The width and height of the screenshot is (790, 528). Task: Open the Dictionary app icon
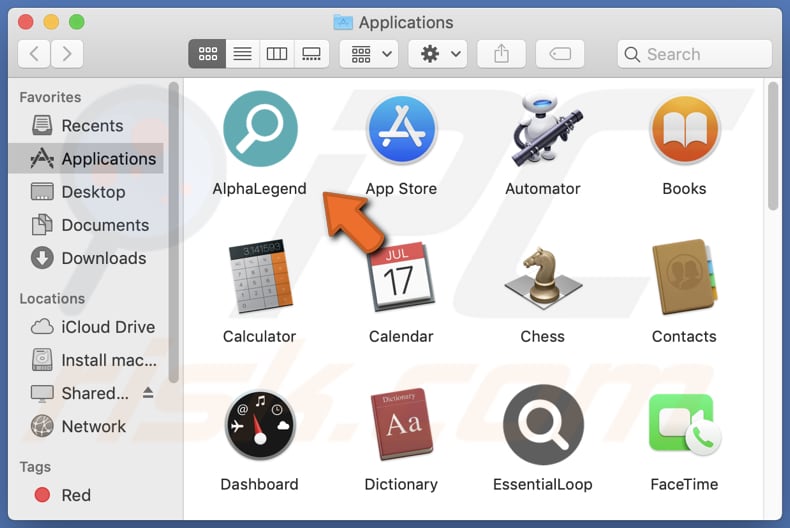pos(401,426)
